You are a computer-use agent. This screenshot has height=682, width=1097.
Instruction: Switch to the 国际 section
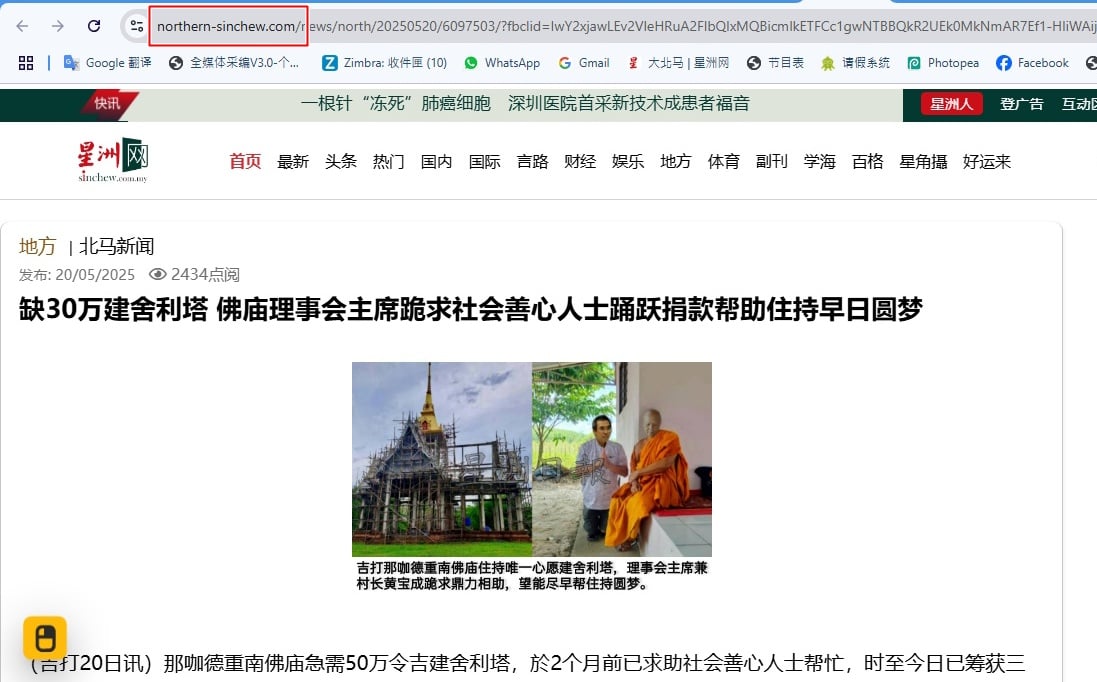(x=484, y=161)
